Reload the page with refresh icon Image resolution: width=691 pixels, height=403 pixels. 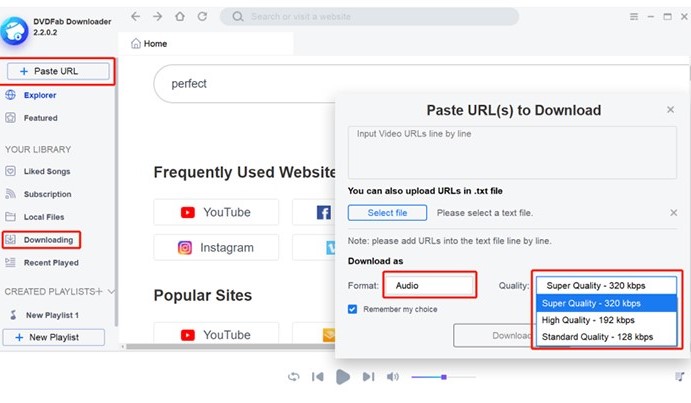(x=202, y=17)
